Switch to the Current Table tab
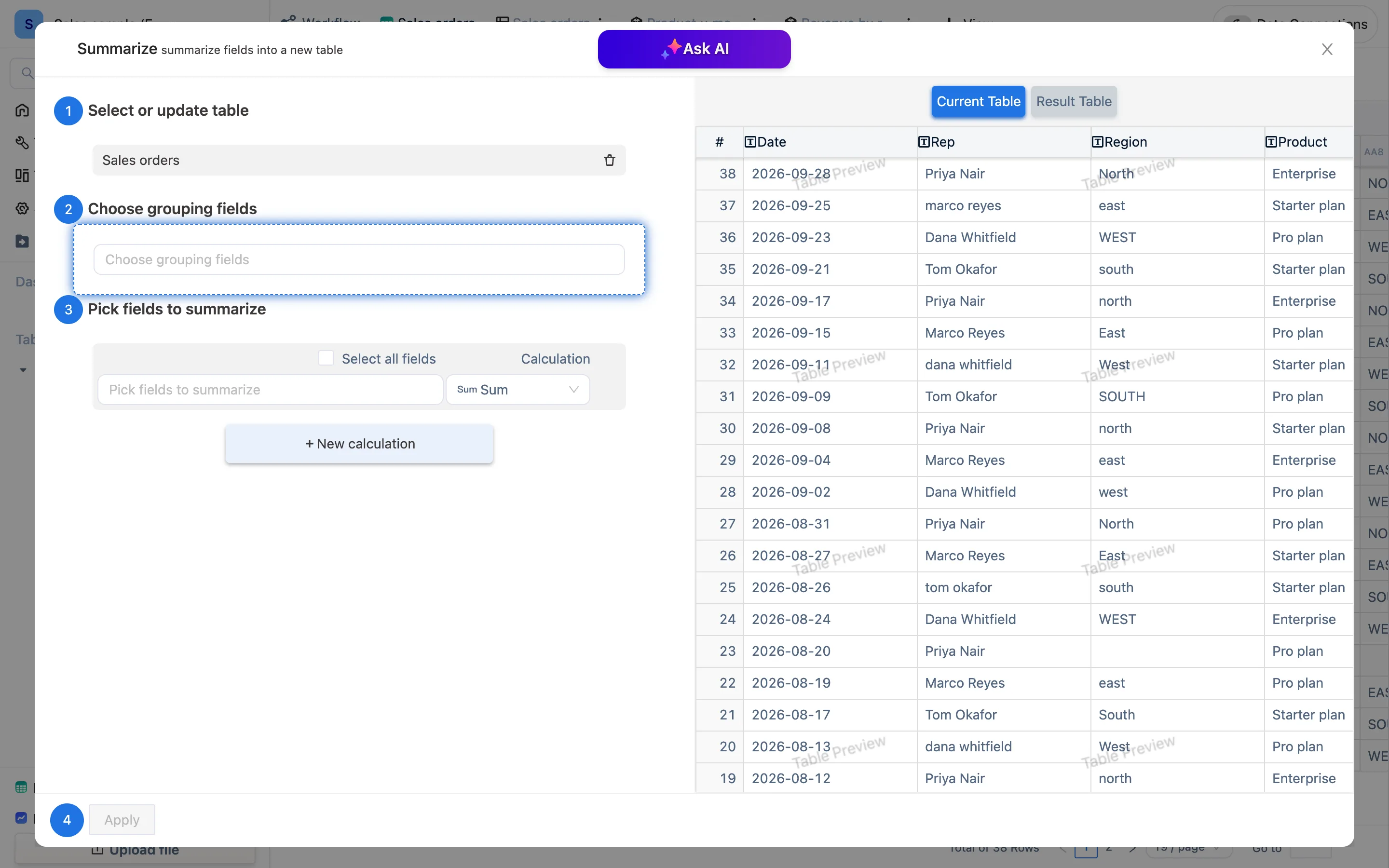This screenshot has width=1389, height=868. pos(978,102)
